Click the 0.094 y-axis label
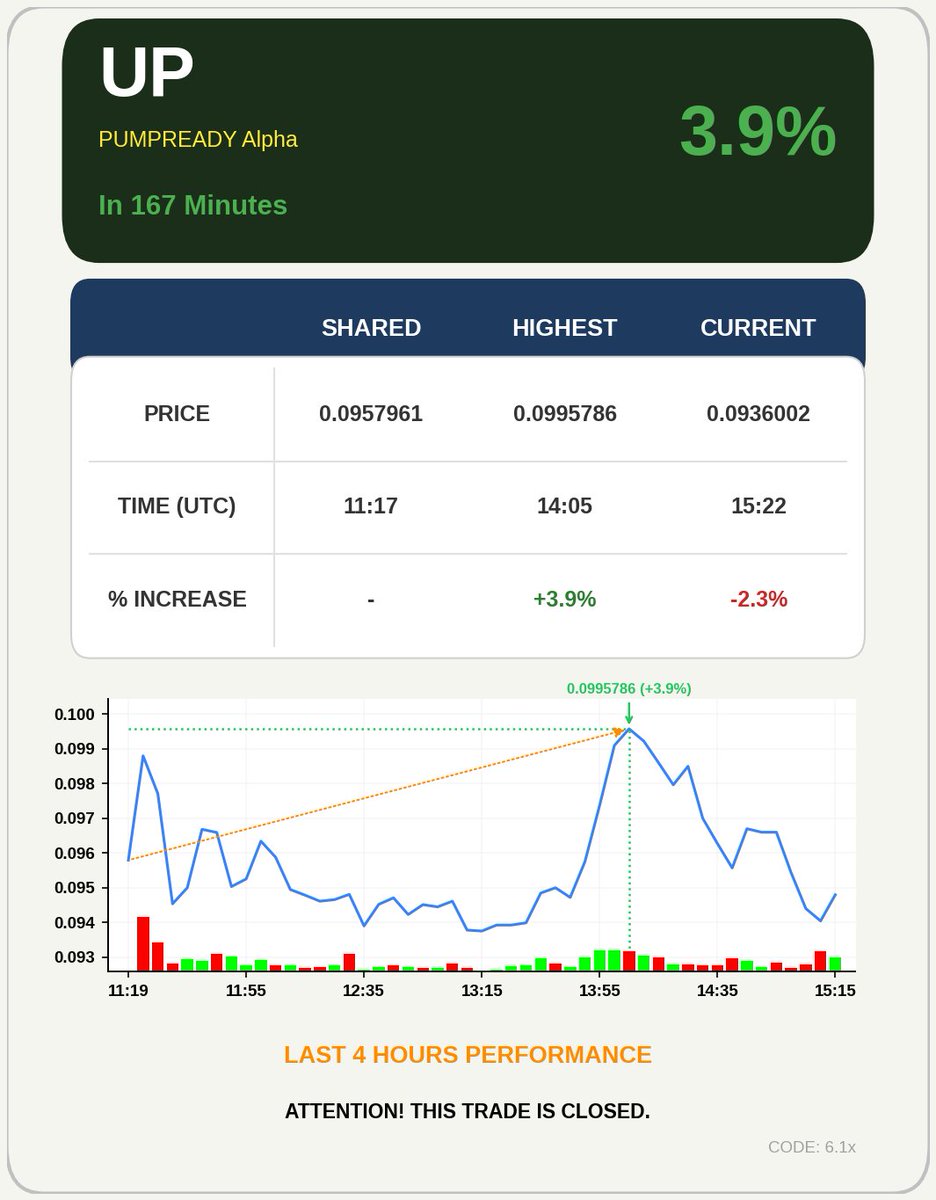Viewport: 936px width, 1200px height. [x=75, y=922]
